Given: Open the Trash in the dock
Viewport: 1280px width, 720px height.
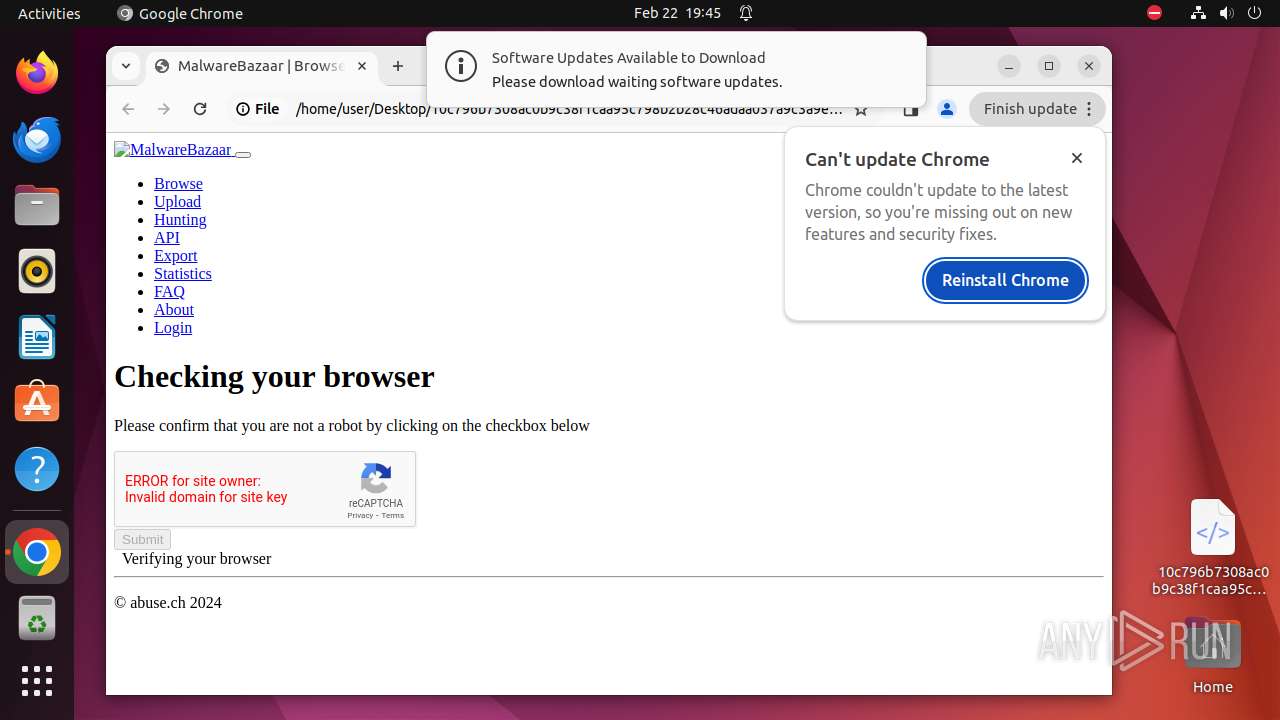Looking at the screenshot, I should click(x=37, y=618).
